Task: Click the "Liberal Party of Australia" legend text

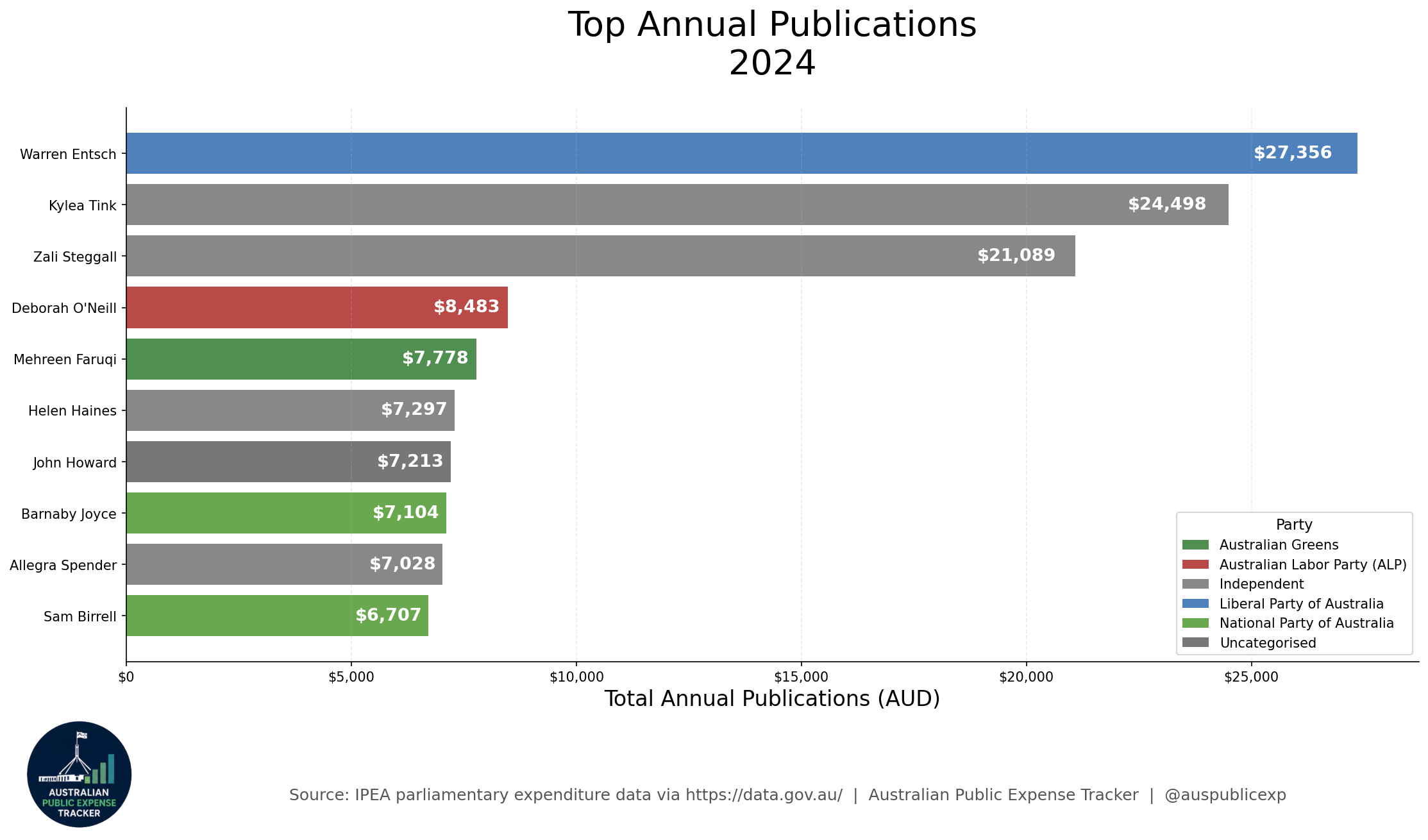Action: (1302, 604)
